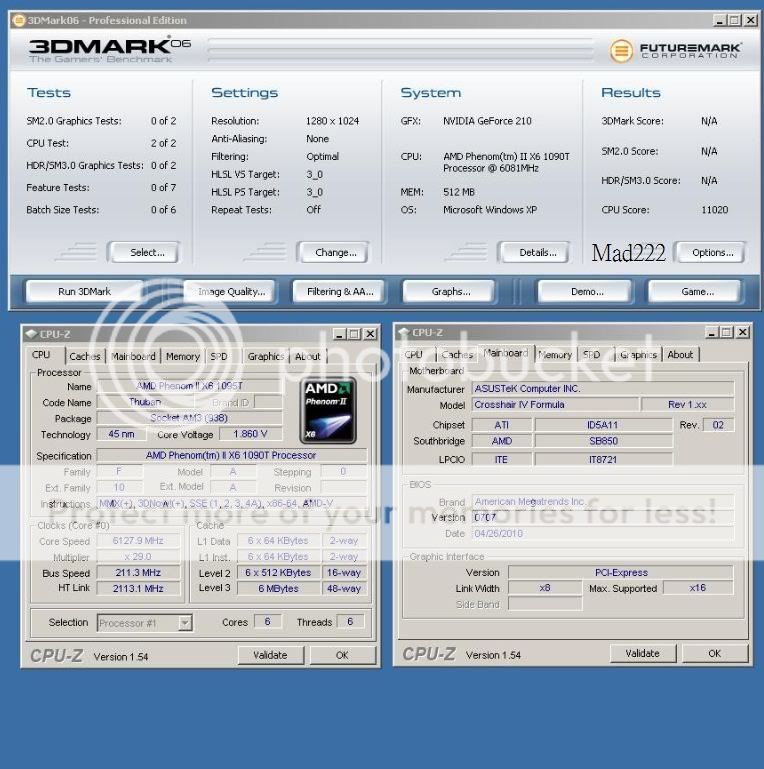Open Mainboard tab in left CPU-Z

[133, 357]
